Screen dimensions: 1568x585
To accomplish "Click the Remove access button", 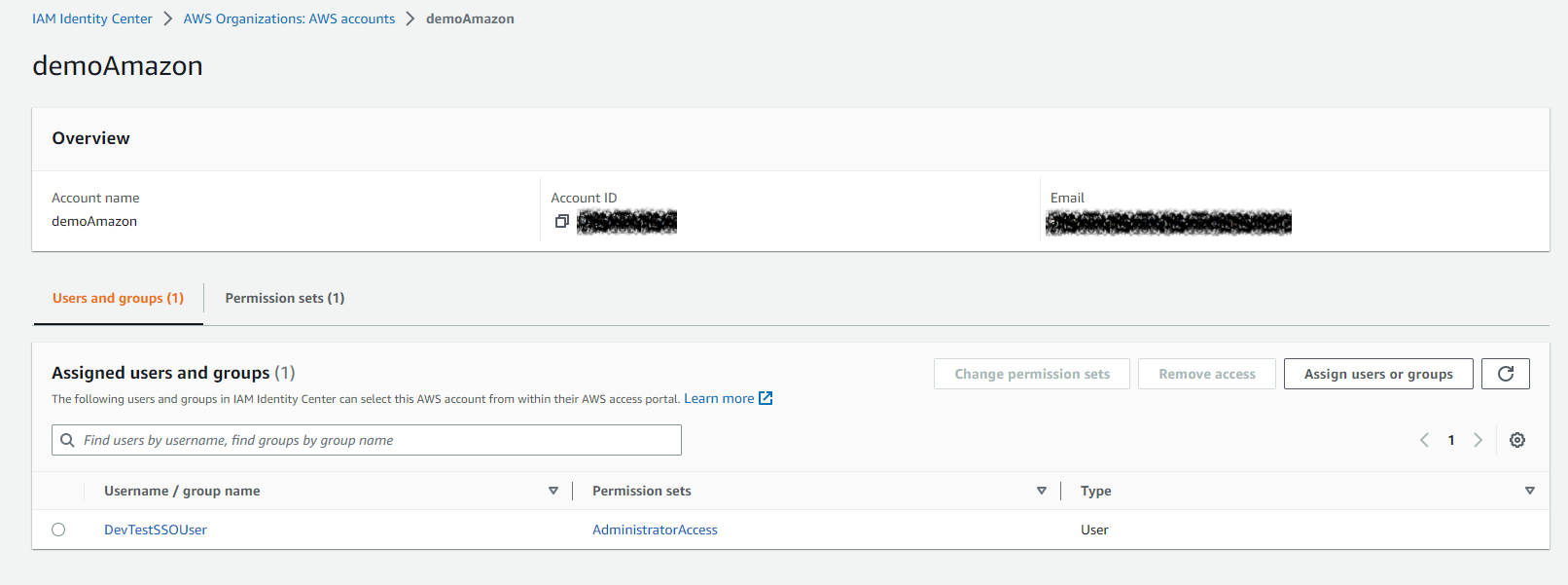I will 1206,373.
